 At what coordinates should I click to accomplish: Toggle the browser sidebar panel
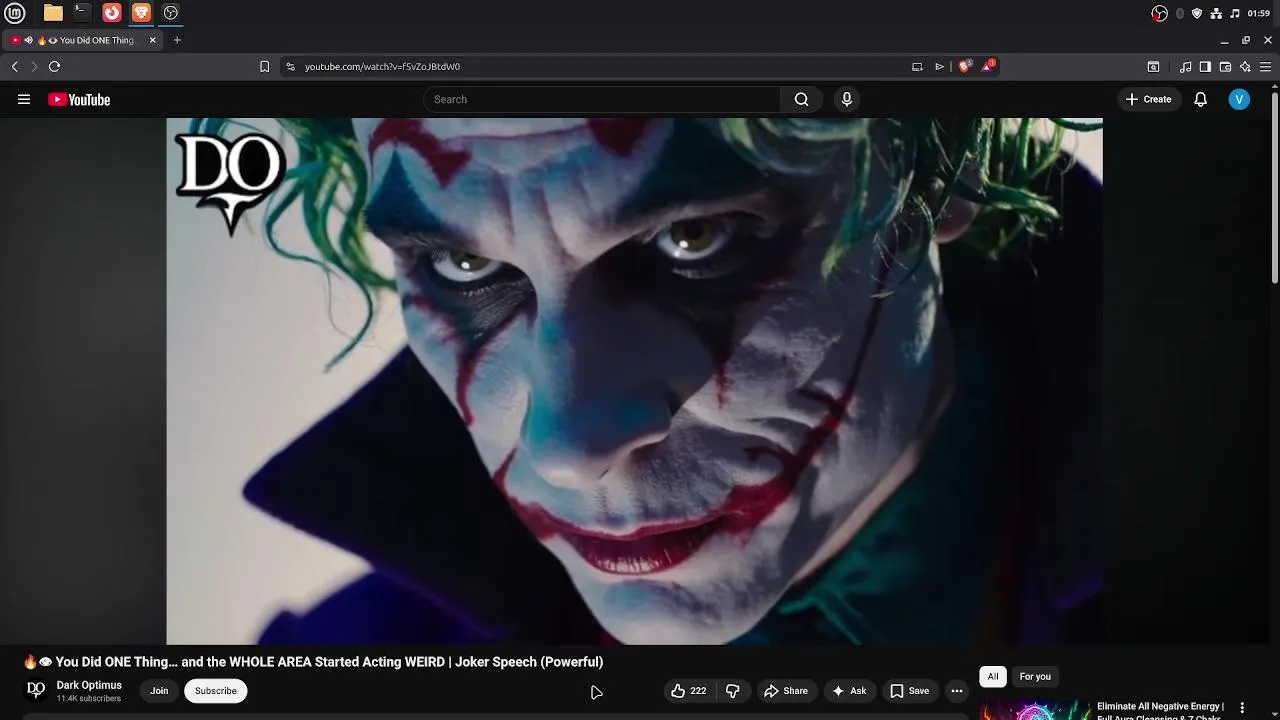(x=1205, y=66)
